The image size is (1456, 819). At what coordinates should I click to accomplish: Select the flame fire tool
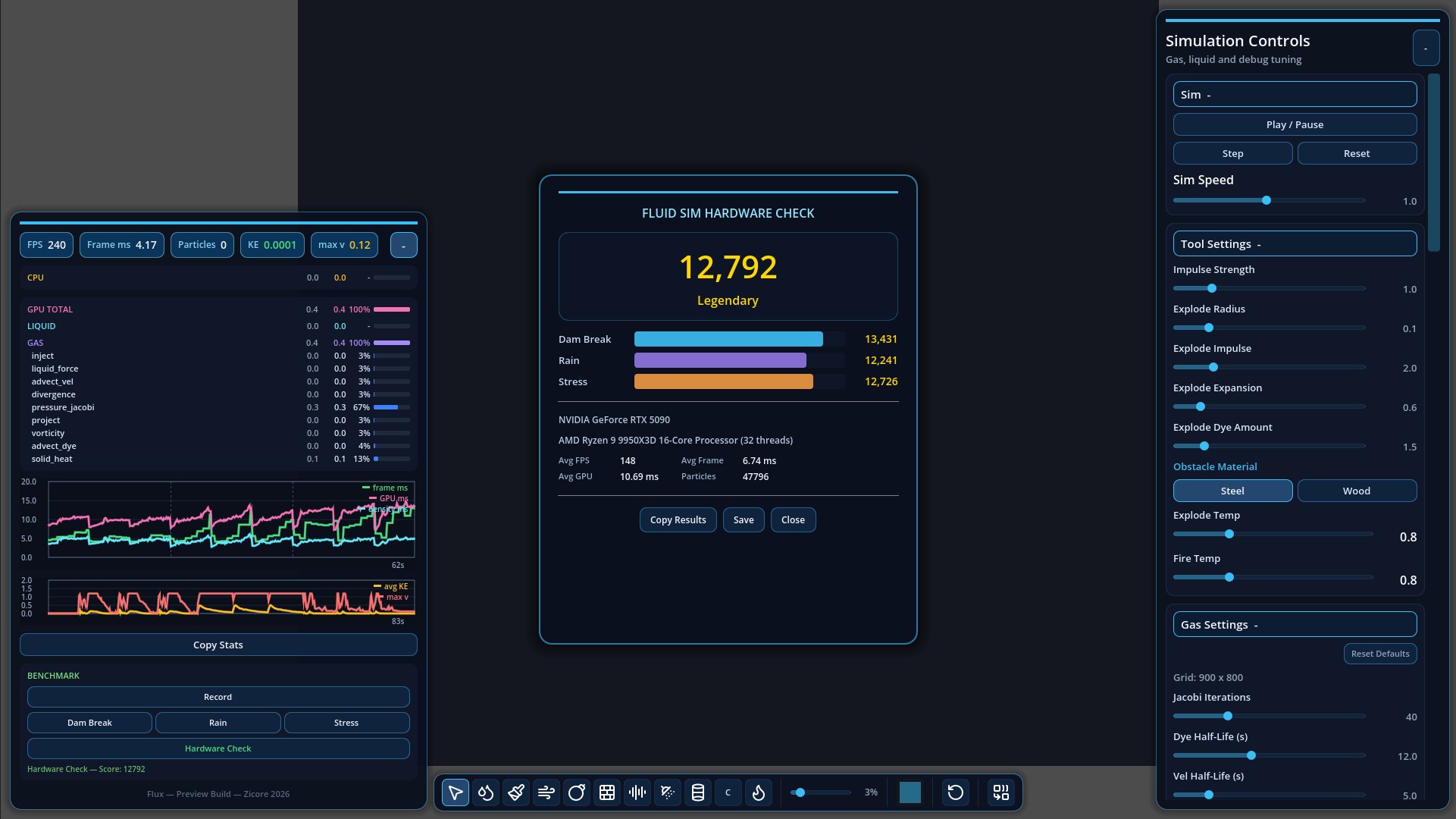click(x=759, y=792)
